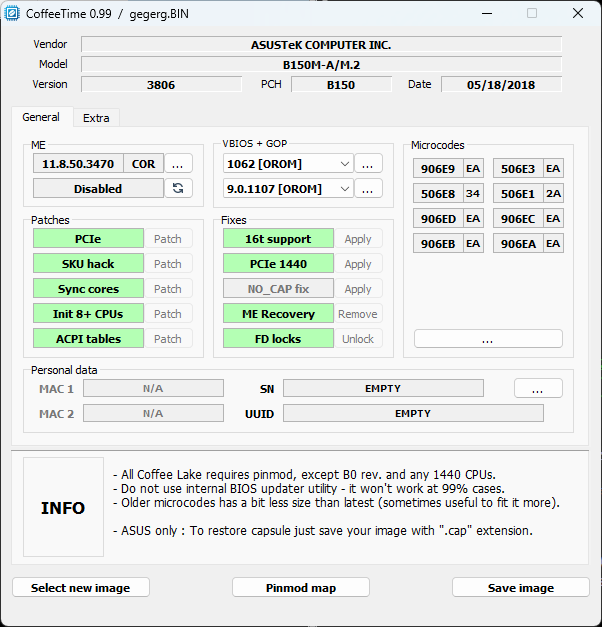602x627 pixels.
Task: Click the ME refresh arrows icon
Action: coord(178,188)
